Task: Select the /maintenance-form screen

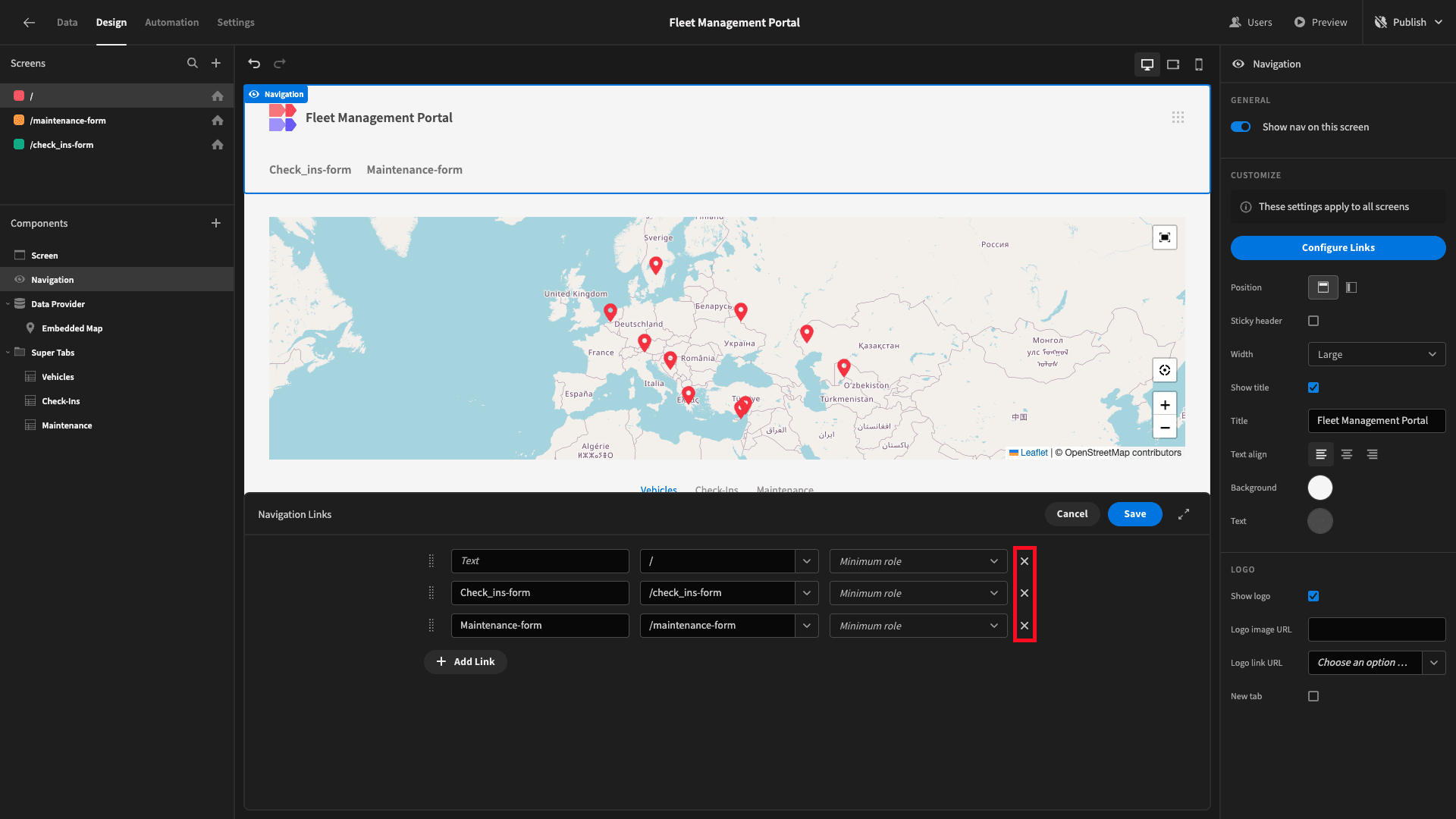Action: coord(117,121)
